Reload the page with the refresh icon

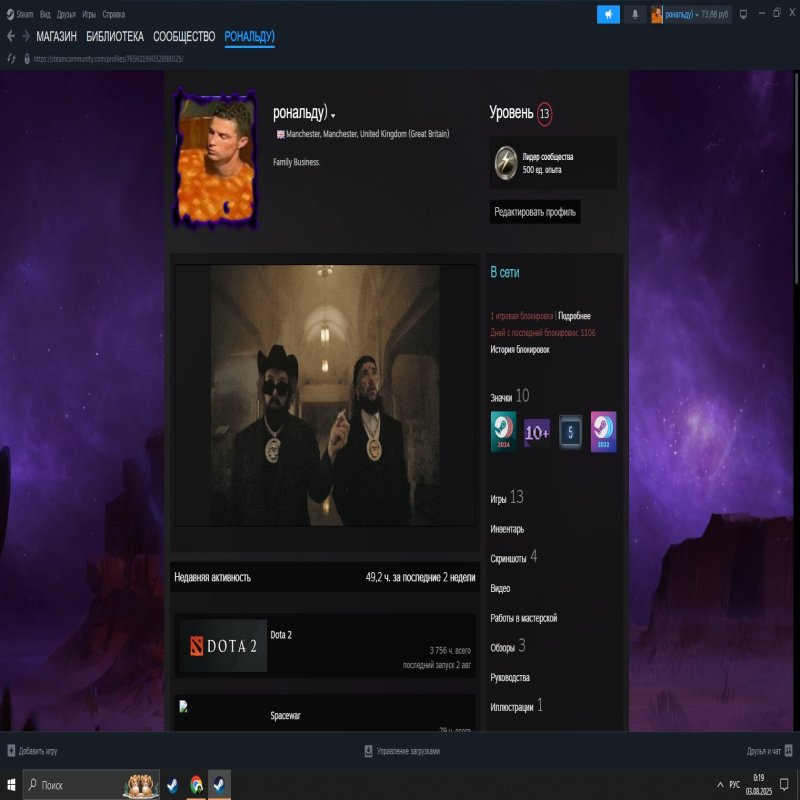11,58
